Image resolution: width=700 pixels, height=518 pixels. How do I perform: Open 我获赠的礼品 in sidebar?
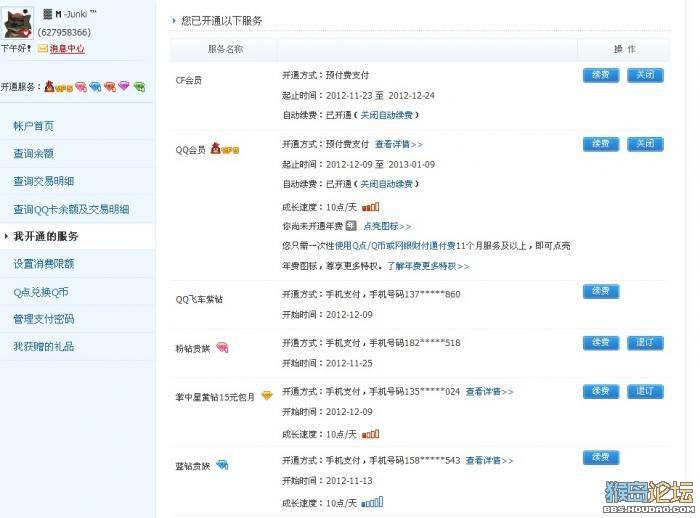click(44, 347)
